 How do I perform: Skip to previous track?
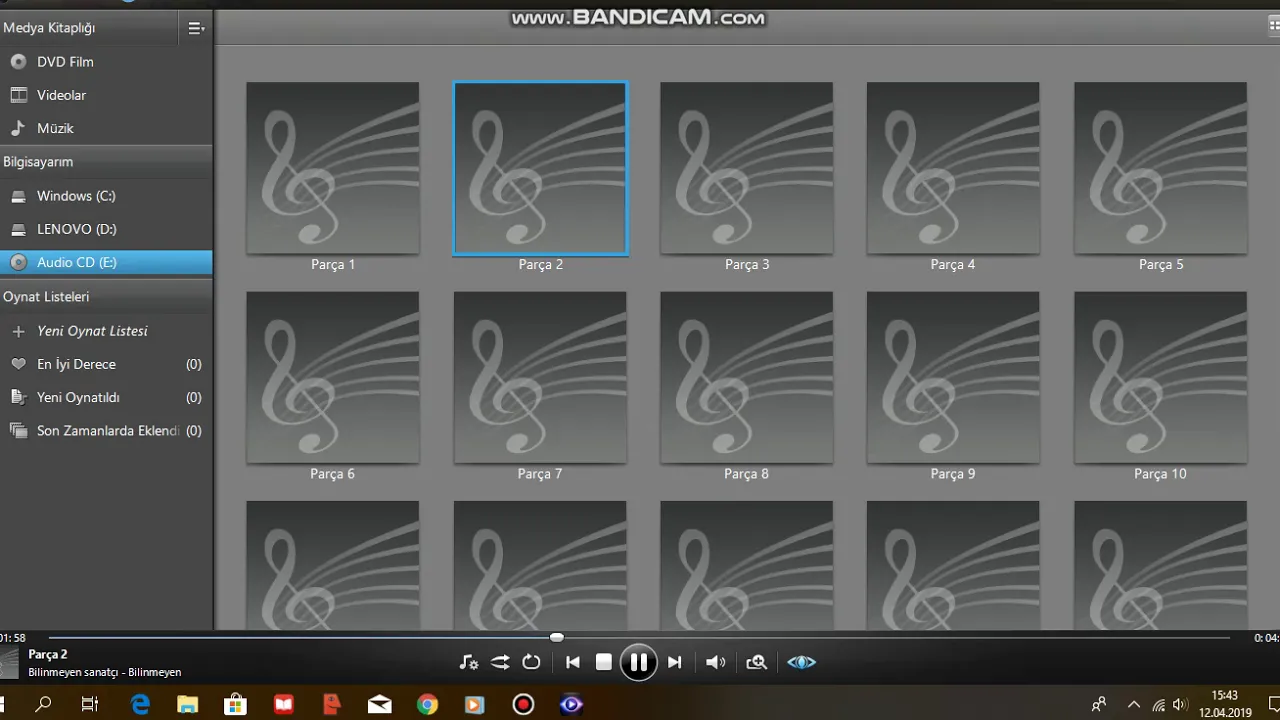(x=573, y=662)
